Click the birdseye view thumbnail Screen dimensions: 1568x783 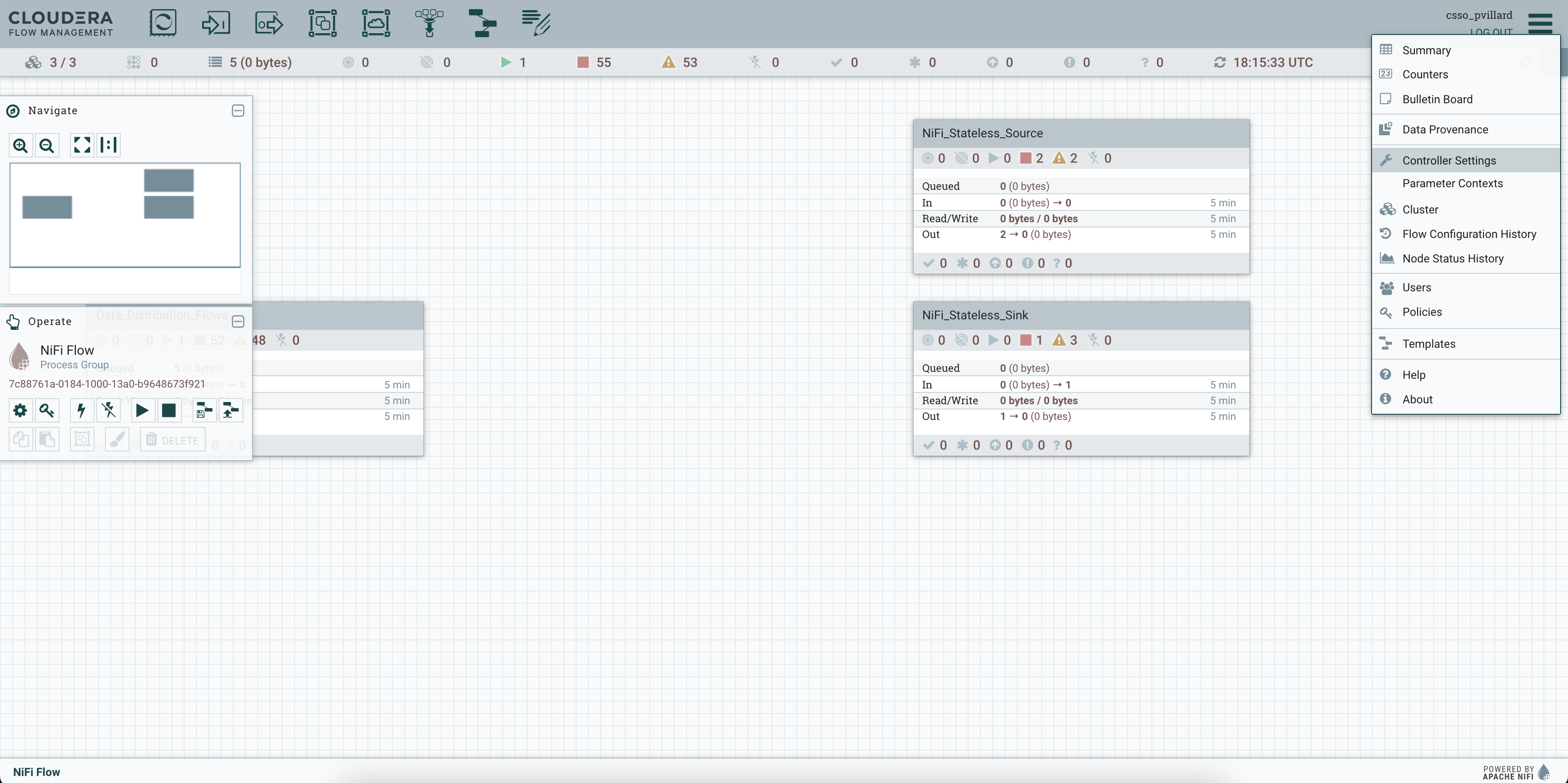tap(125, 215)
